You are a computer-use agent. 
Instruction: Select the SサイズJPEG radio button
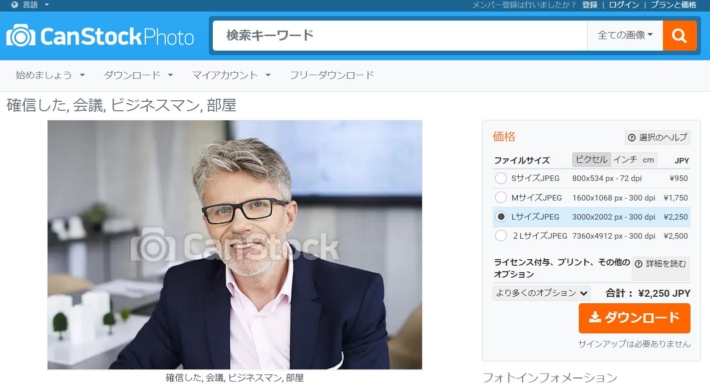tap(500, 178)
